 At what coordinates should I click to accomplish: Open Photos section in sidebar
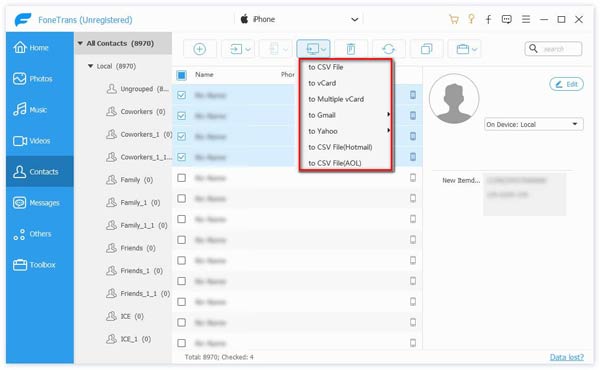tap(39, 78)
